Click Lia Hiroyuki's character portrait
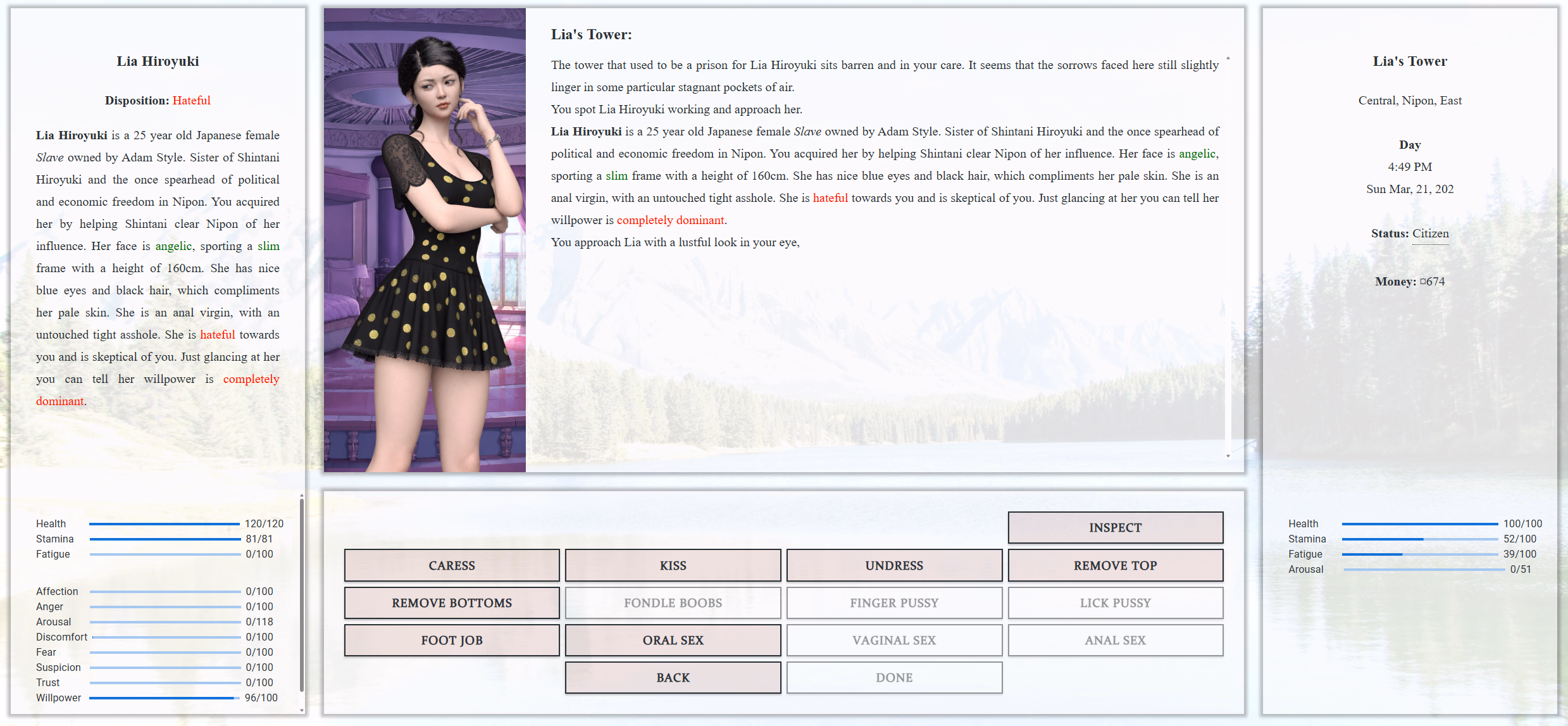 pyautogui.click(x=425, y=240)
